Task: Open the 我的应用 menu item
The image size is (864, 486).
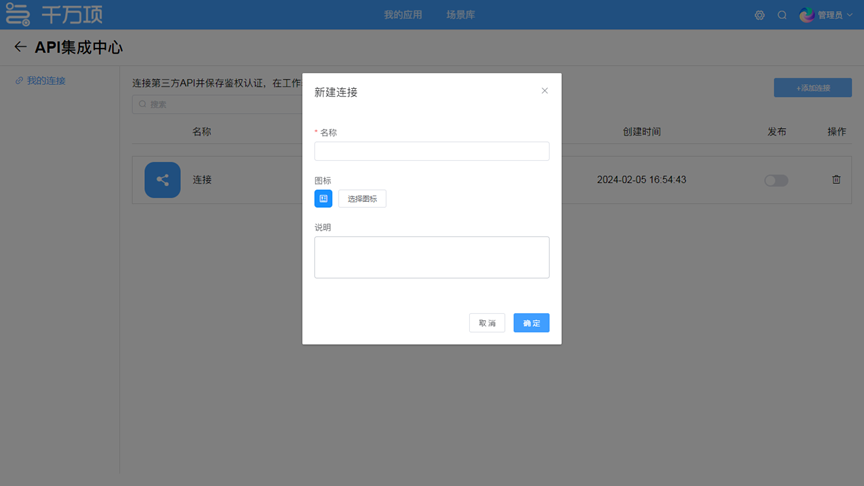Action: [403, 15]
